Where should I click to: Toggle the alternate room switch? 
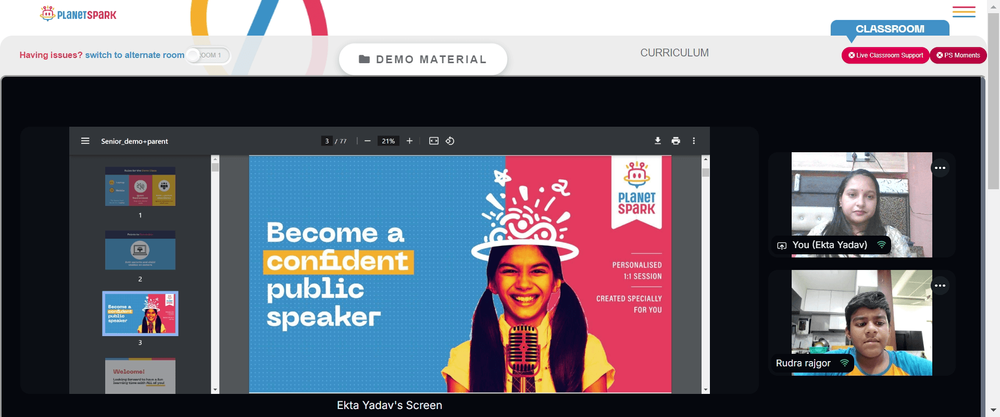pyautogui.click(x=207, y=55)
